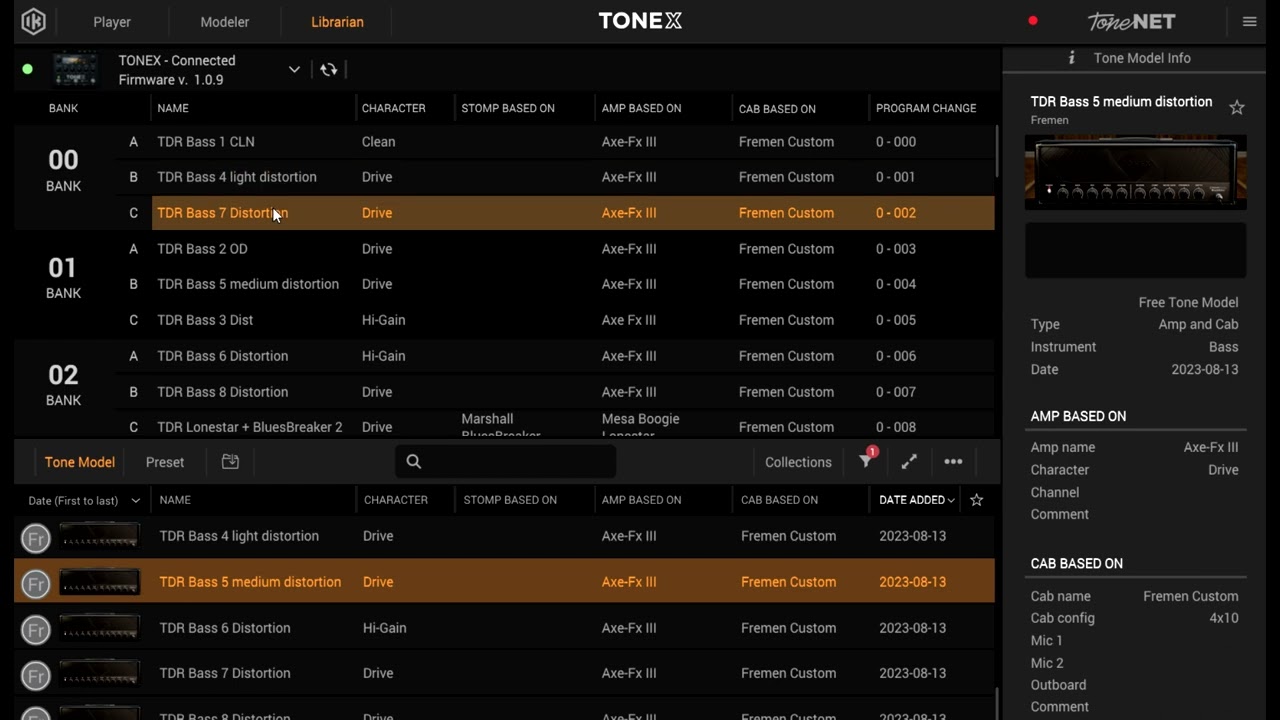This screenshot has height=720, width=1280.
Task: Click the Amp and Cab type value
Action: [x=1198, y=324]
